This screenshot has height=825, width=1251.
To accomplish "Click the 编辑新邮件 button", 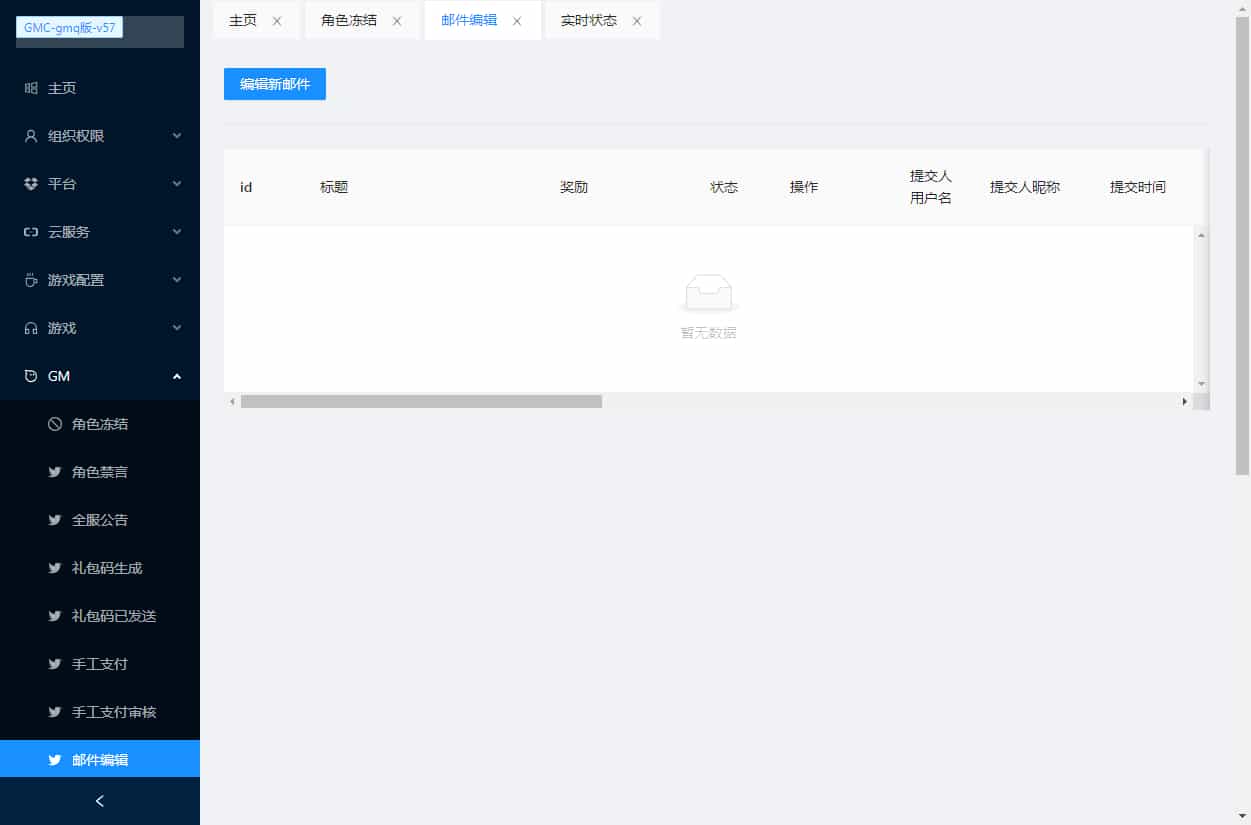I will click(x=275, y=84).
